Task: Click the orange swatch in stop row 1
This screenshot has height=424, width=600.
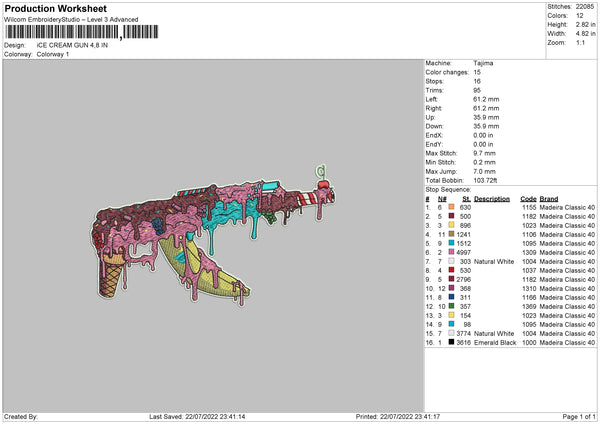Action: (x=451, y=207)
